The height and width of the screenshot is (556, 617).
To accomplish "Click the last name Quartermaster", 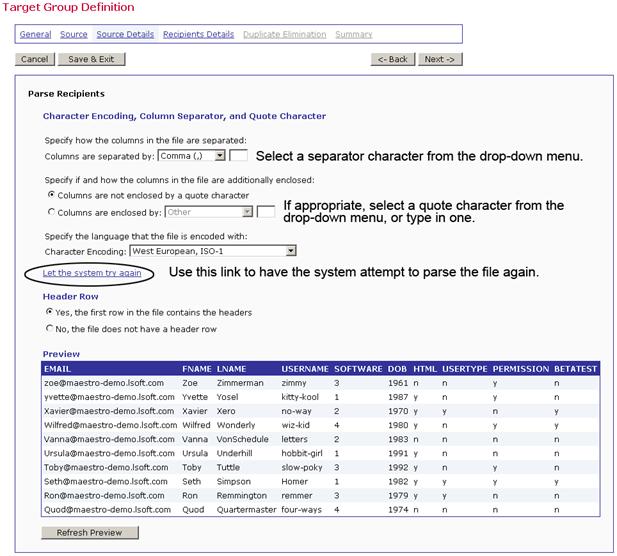I will (246, 510).
